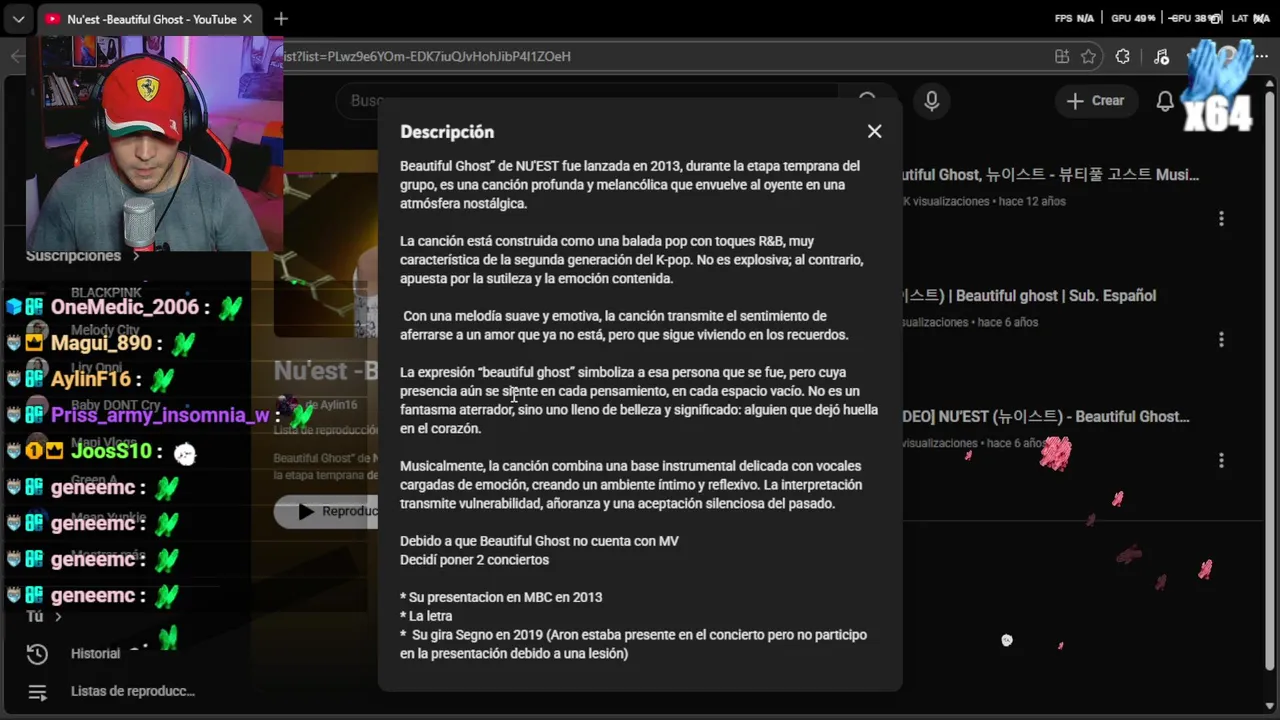1280x720 pixels.
Task: Click the line 'Debido a que Beautiful Ghost no cuenta con MV'
Action: click(539, 541)
